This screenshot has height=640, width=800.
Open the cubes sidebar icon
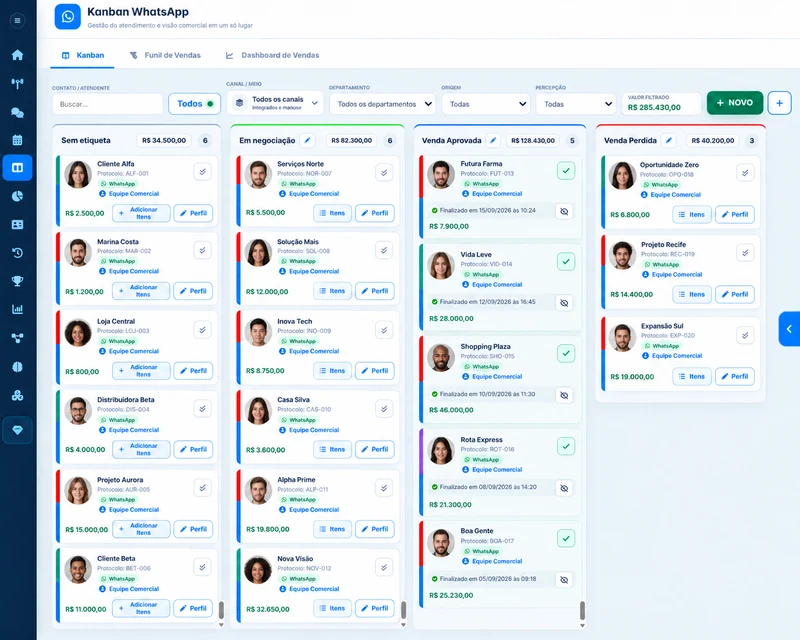(17, 395)
